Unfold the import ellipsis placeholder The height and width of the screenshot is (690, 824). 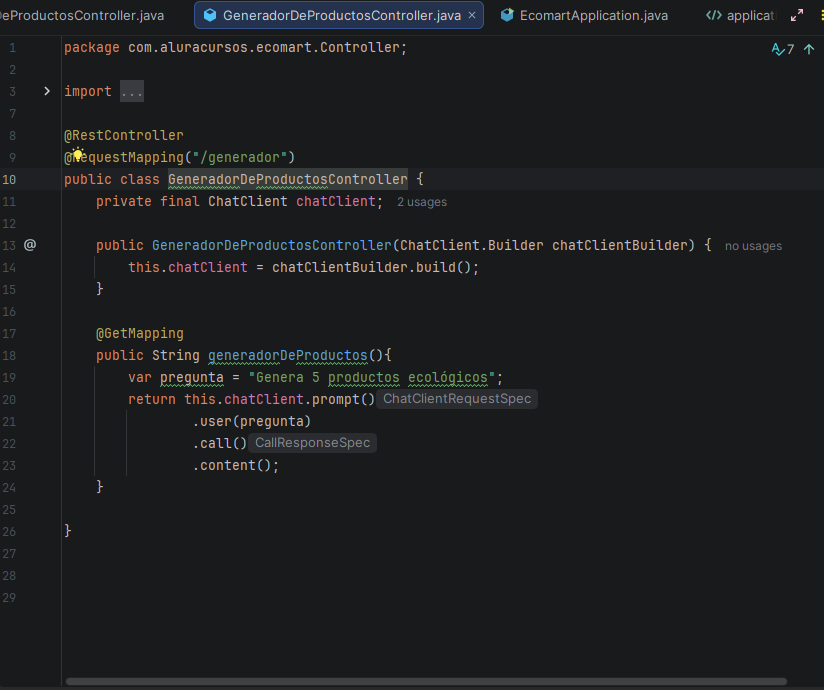point(132,91)
